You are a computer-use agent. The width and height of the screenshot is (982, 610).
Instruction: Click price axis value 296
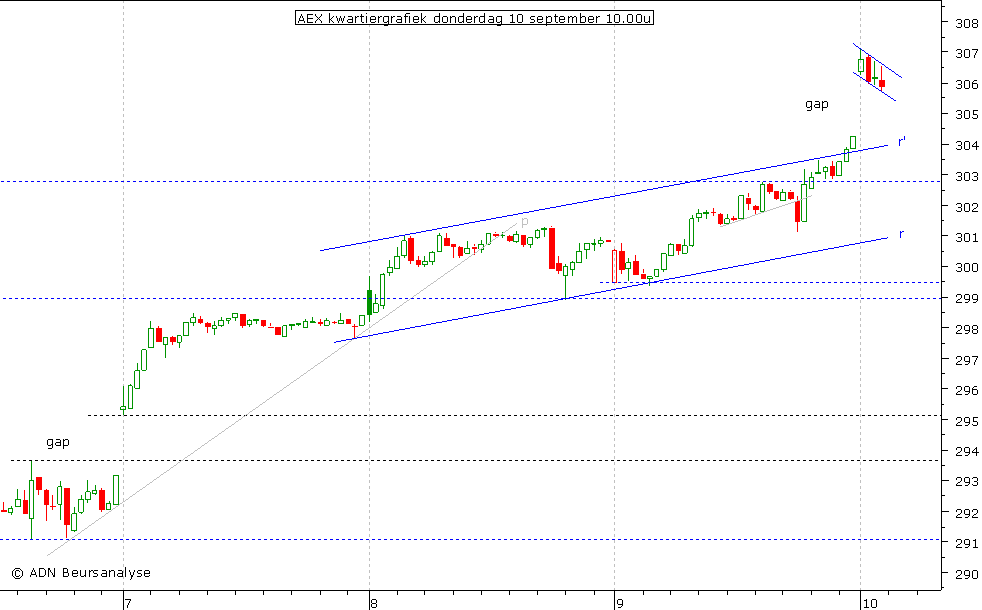[x=967, y=391]
